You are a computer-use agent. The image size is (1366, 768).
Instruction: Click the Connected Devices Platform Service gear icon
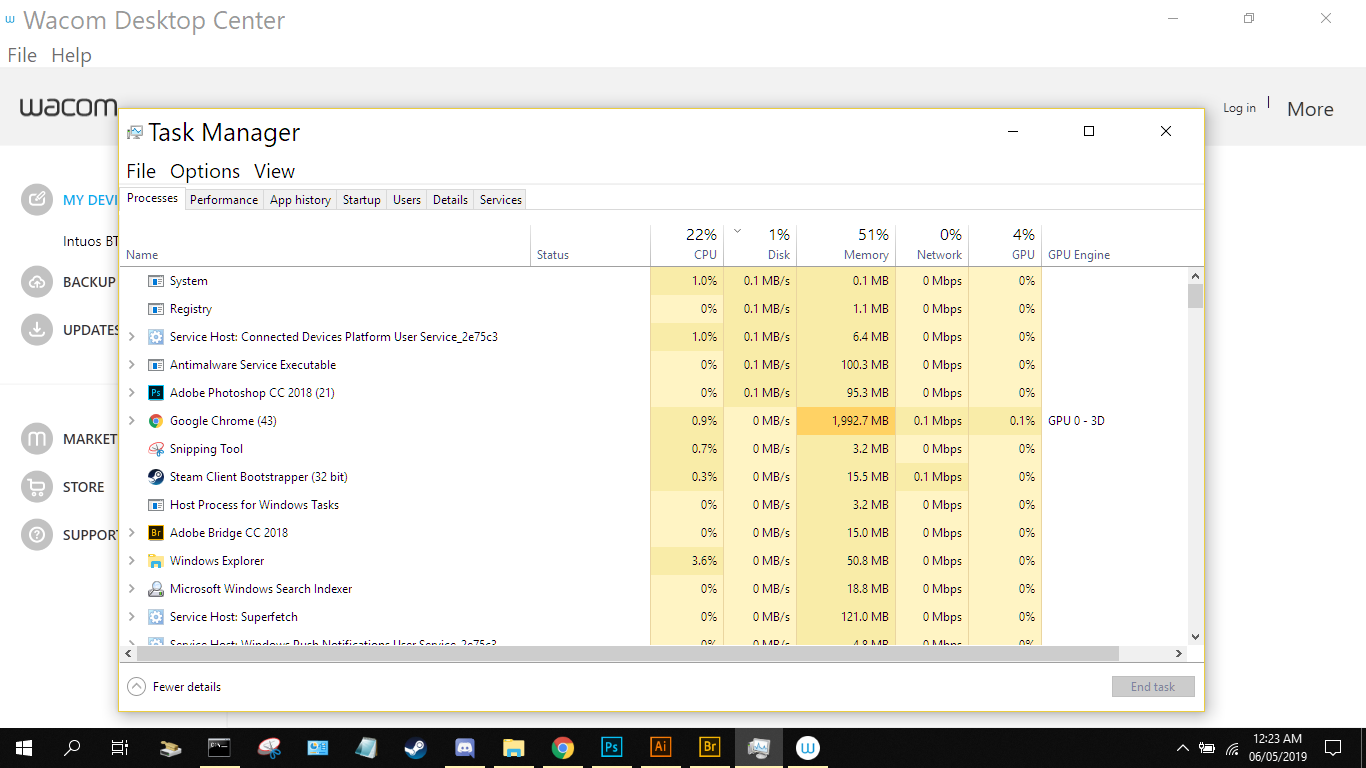(155, 337)
